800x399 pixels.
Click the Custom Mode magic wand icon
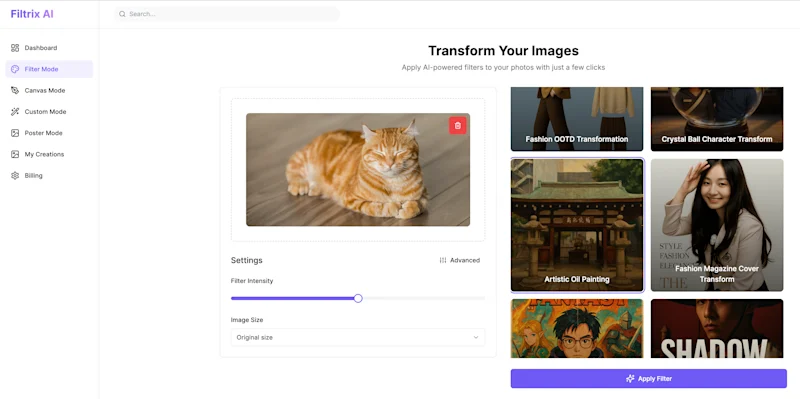(15, 112)
